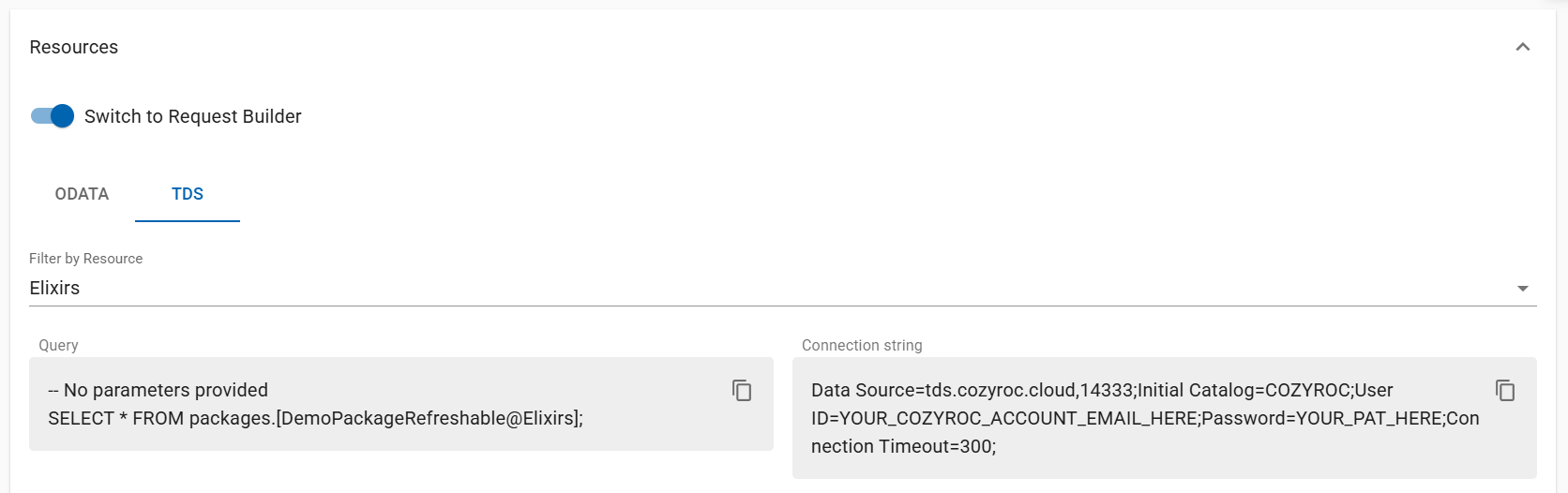Click the "Query" field label
This screenshot has height=493, width=1568.
point(58,345)
